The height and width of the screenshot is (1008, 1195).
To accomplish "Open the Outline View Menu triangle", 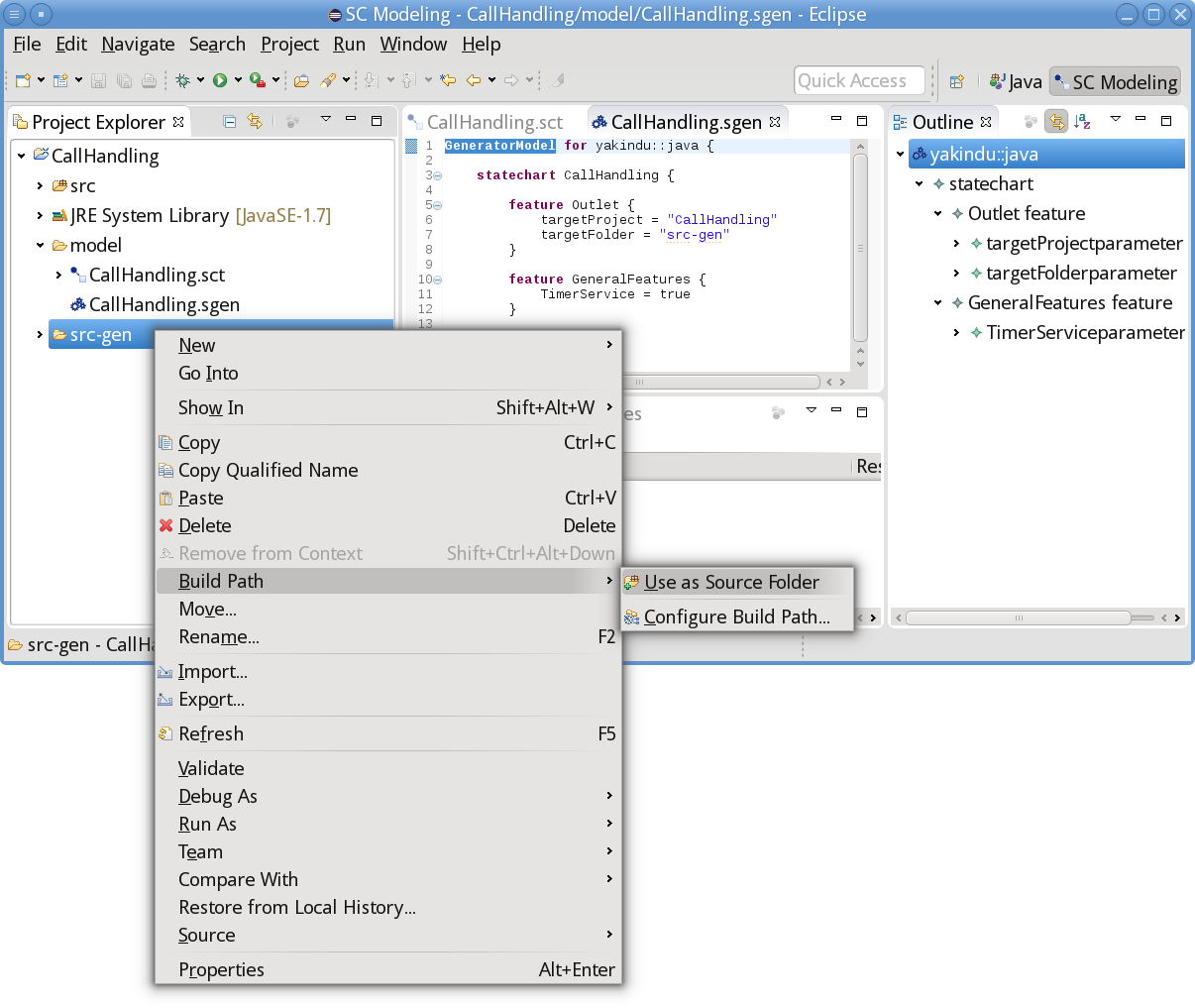I will click(1116, 119).
